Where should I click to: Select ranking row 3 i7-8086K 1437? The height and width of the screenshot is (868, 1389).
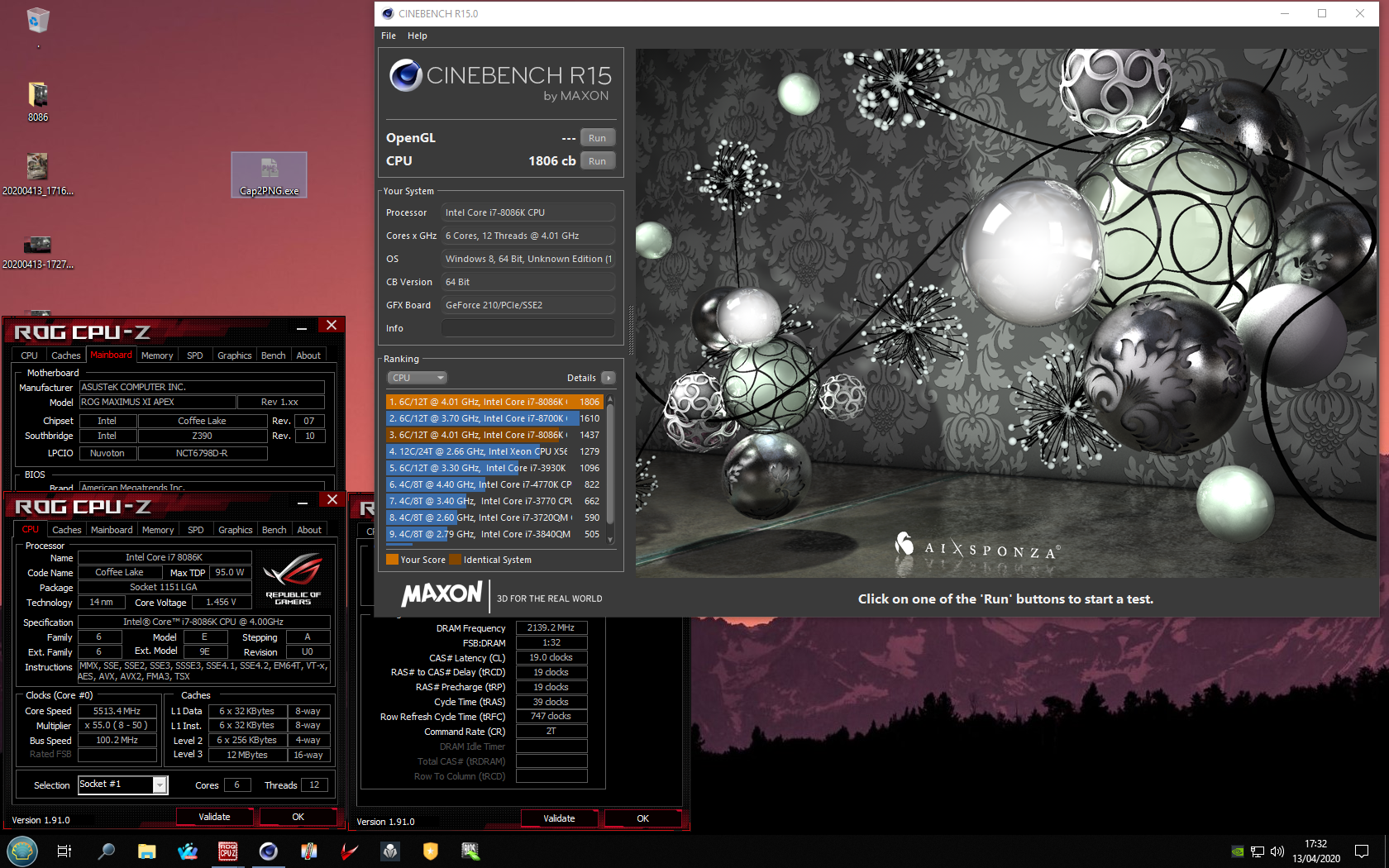click(x=494, y=435)
